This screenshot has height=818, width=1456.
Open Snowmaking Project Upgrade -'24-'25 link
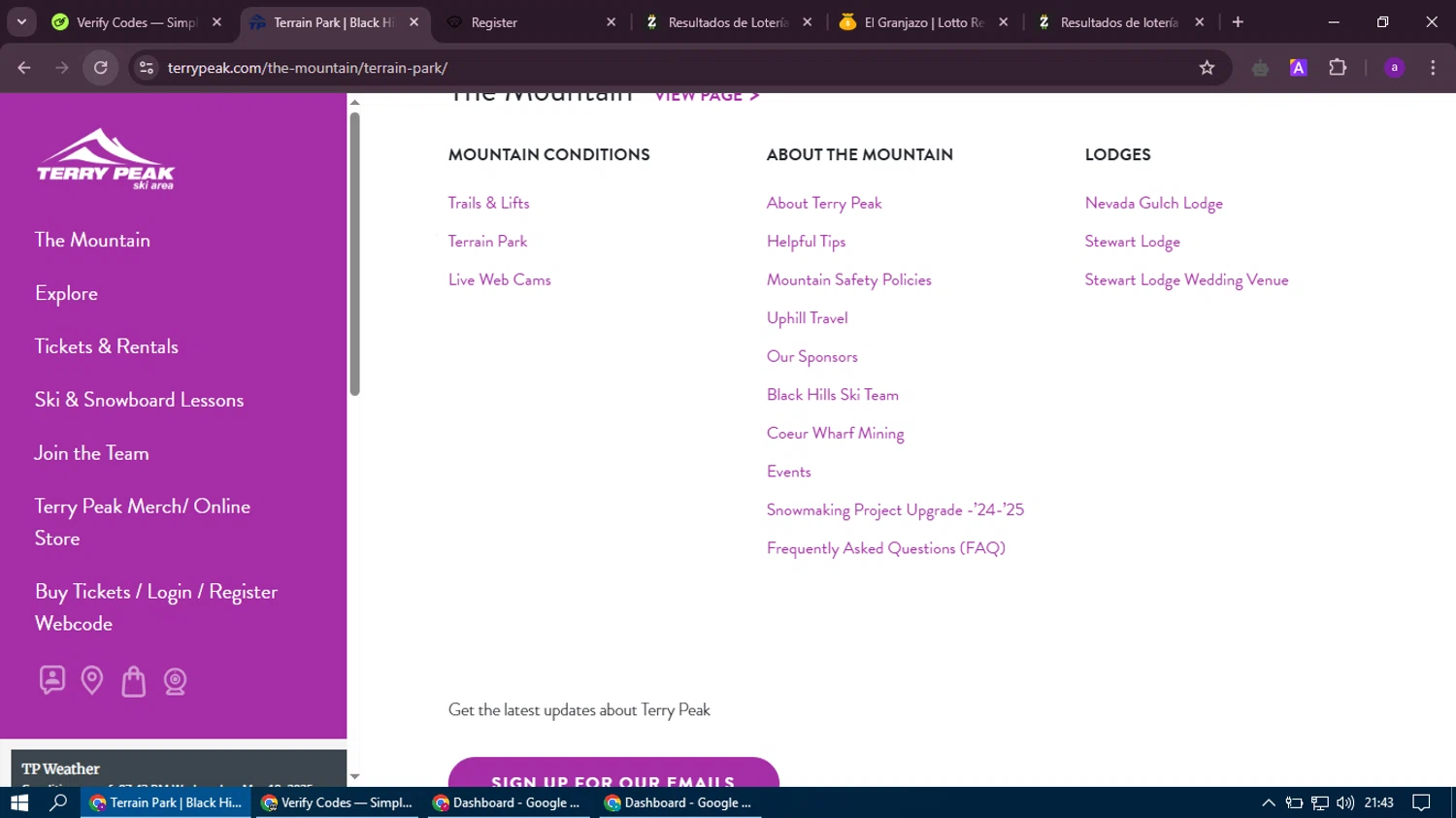[895, 509]
